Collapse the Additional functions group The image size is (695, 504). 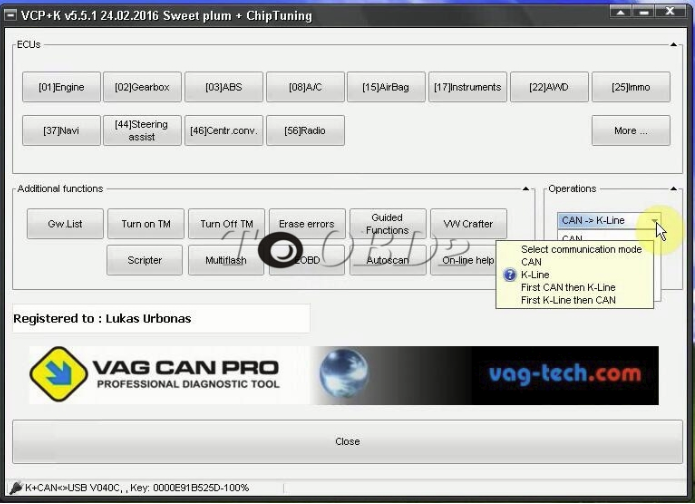tap(526, 189)
